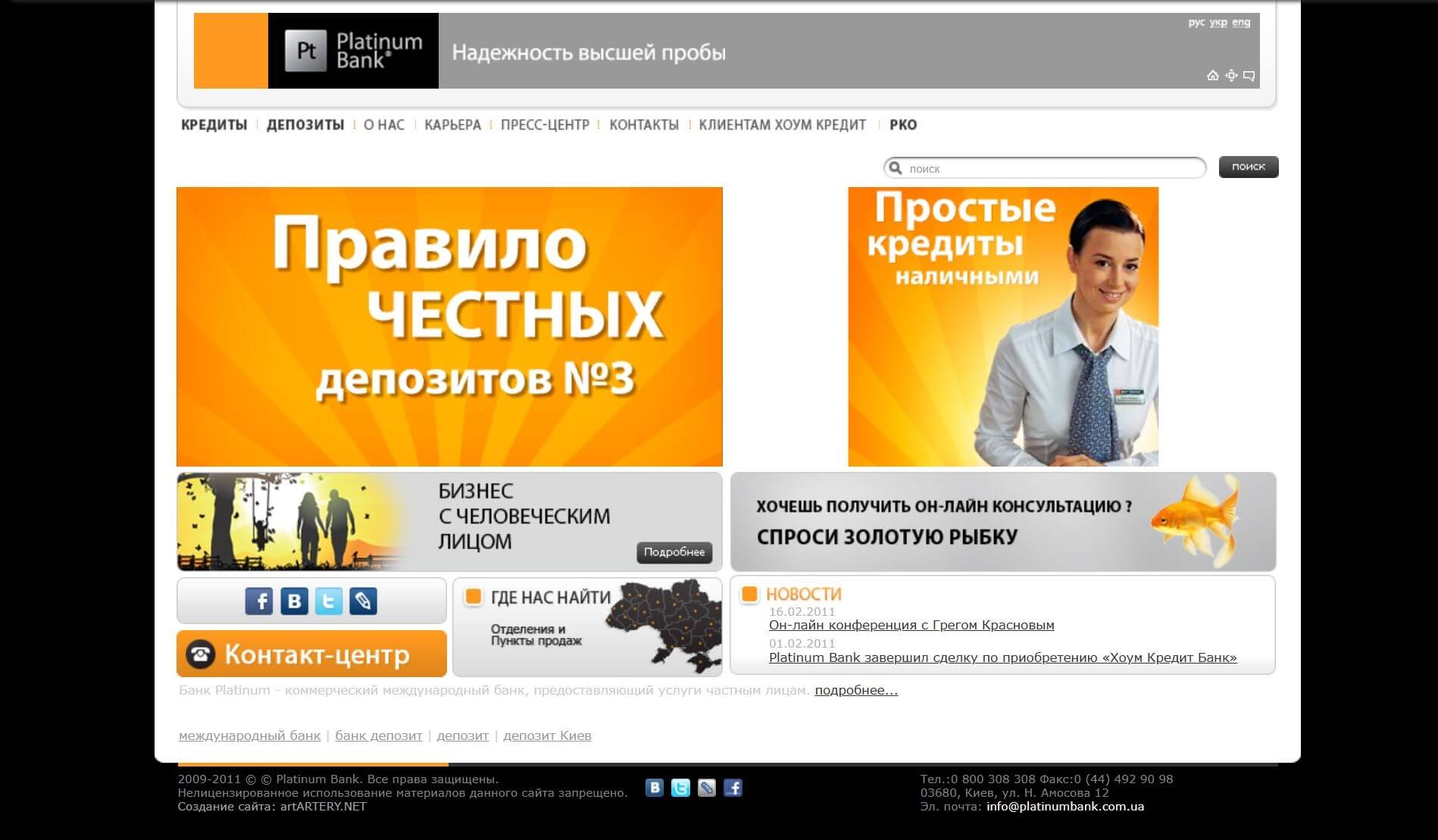
Task: Open news about Хоум Кредит Банк acquisition
Action: click(x=1003, y=657)
